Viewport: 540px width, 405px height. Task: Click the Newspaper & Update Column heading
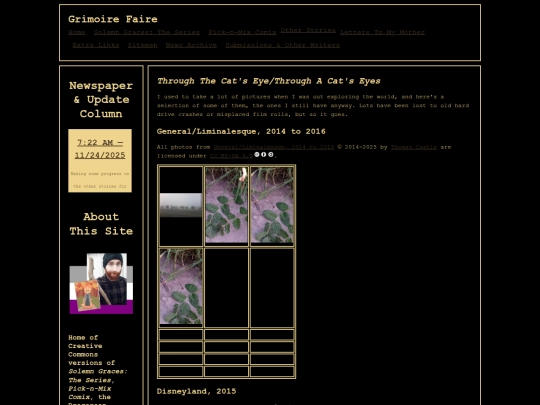pyautogui.click(x=101, y=100)
